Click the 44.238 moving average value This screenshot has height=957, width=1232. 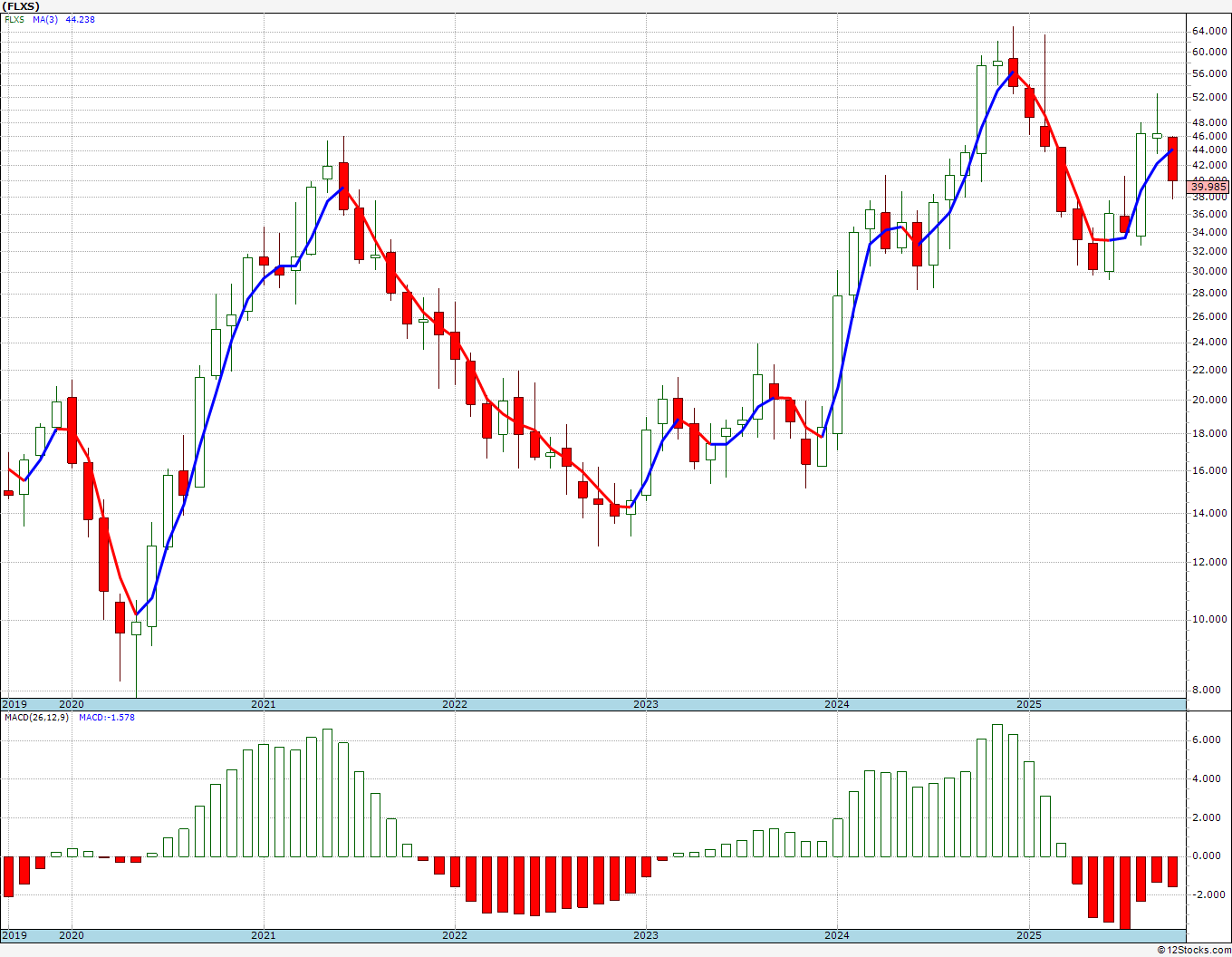80,19
